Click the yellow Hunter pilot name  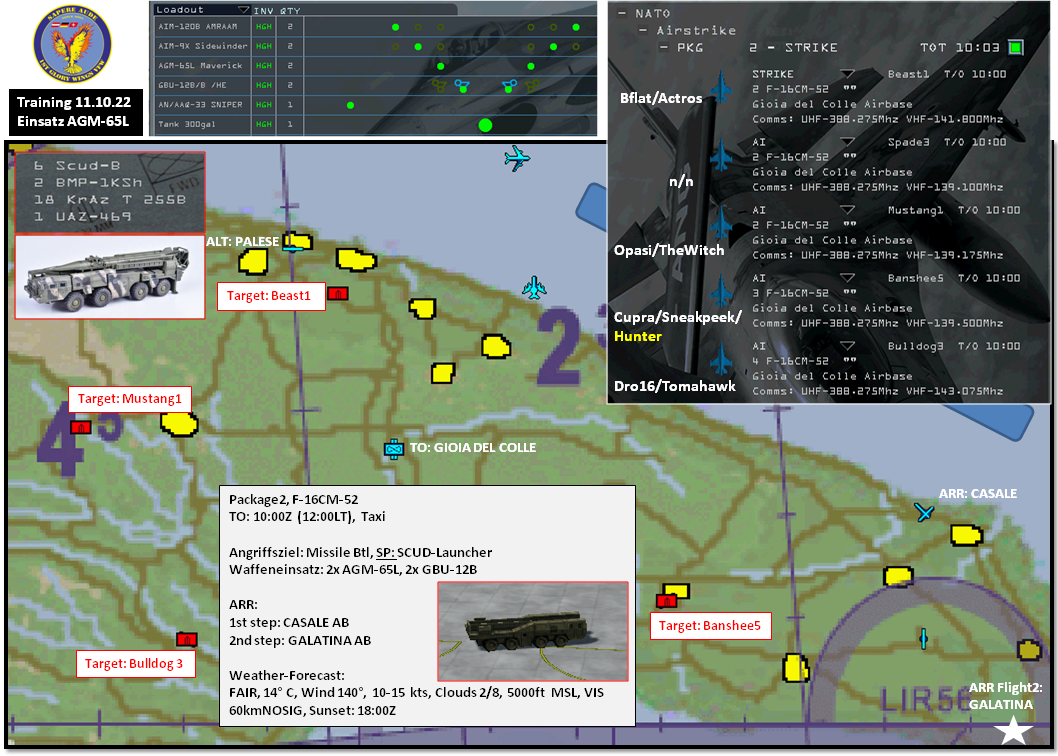[638, 336]
